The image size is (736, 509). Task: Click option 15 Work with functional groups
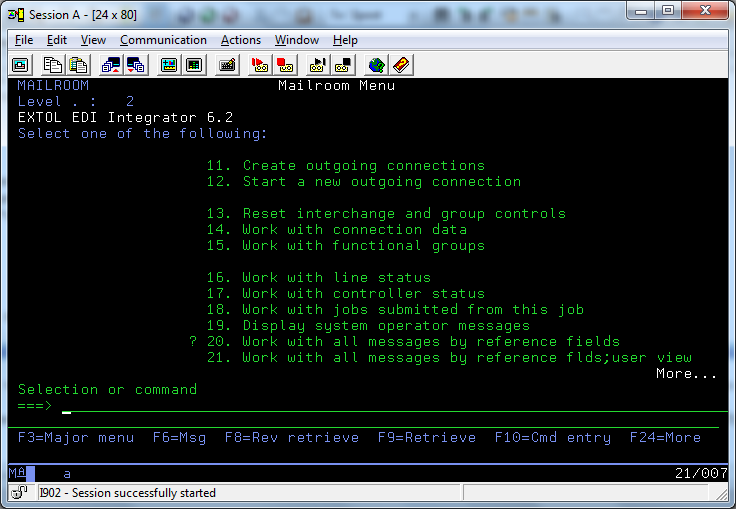[x=346, y=246]
